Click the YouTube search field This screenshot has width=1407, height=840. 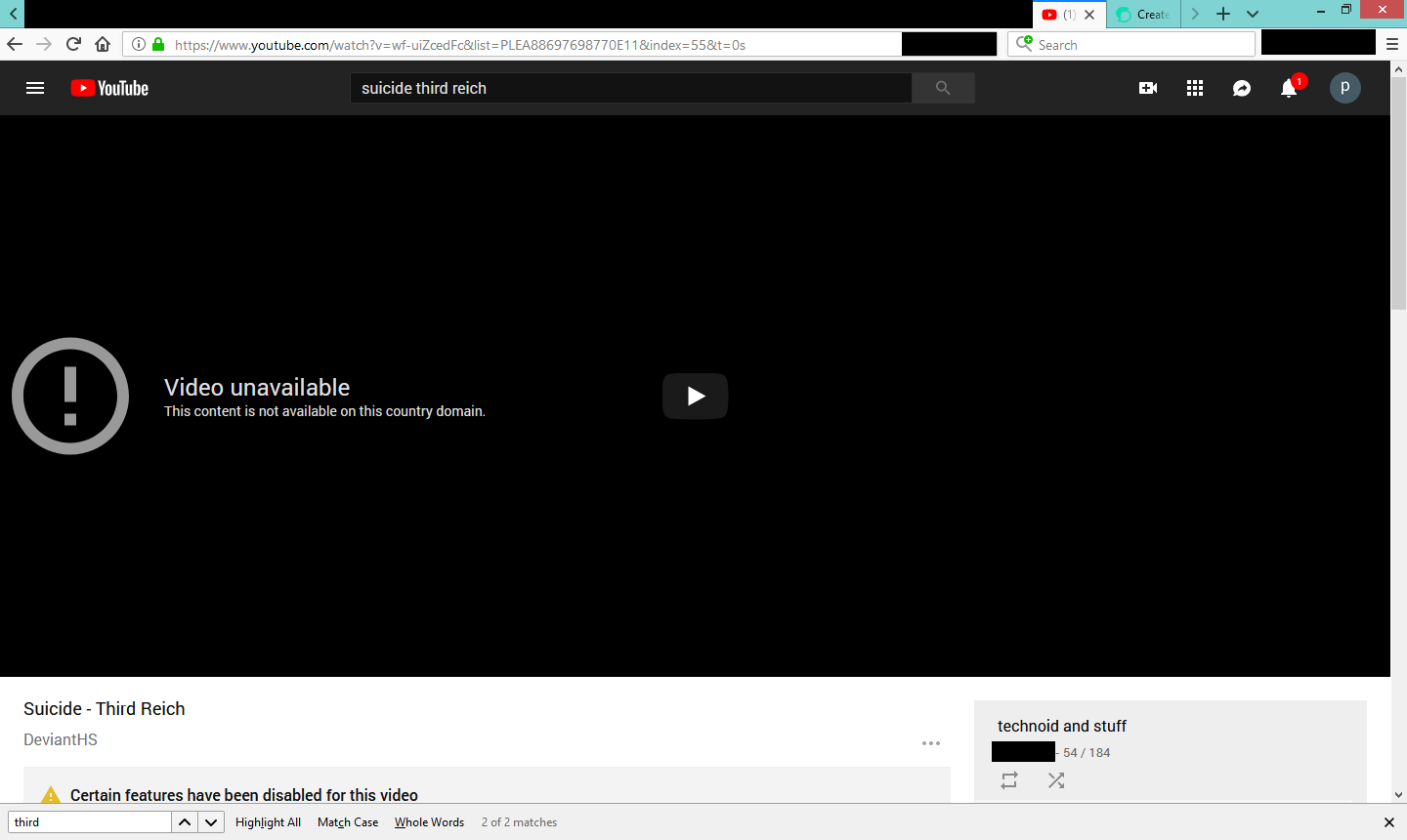[x=631, y=88]
